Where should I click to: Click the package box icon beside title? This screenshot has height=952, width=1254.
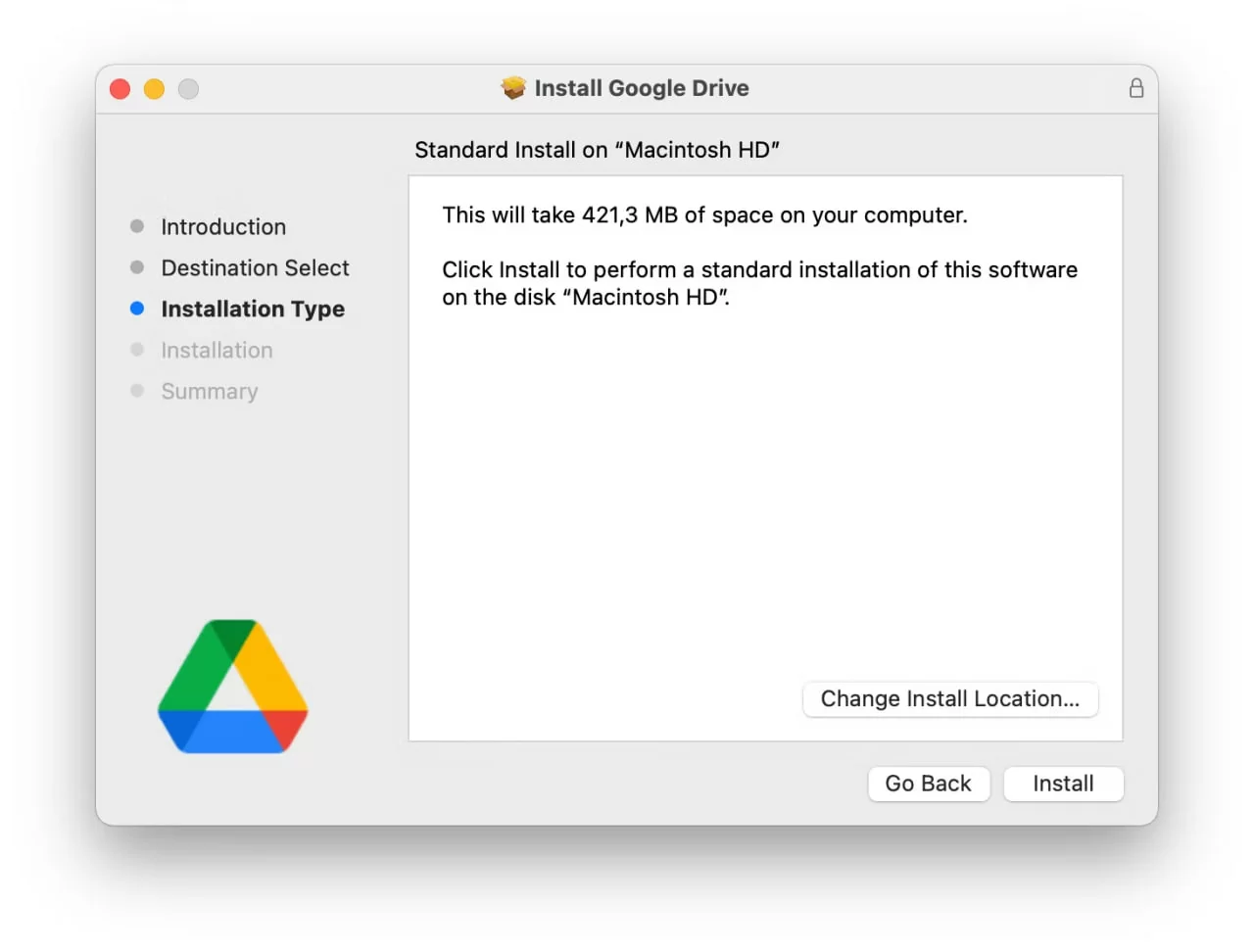coord(513,88)
